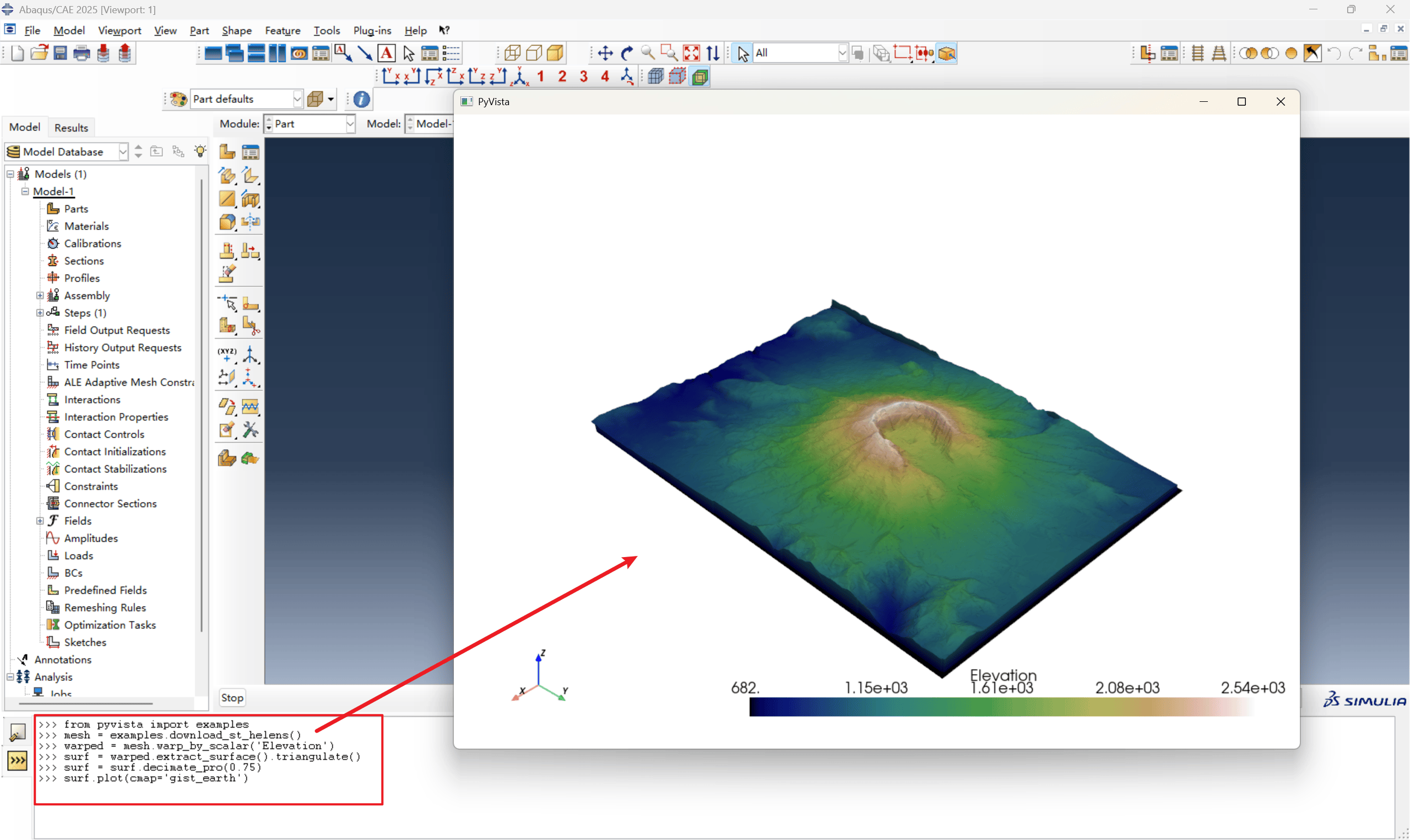Open the Shape menu
The width and height of the screenshot is (1410, 840).
click(237, 31)
